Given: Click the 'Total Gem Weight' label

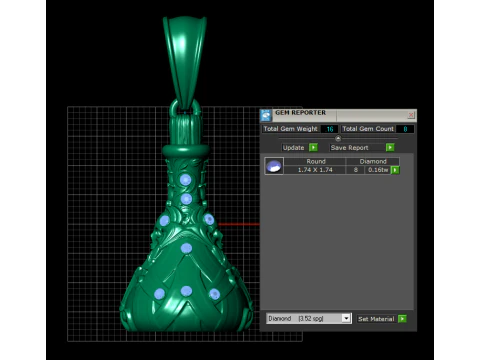Looking at the screenshot, I should 291,129.
